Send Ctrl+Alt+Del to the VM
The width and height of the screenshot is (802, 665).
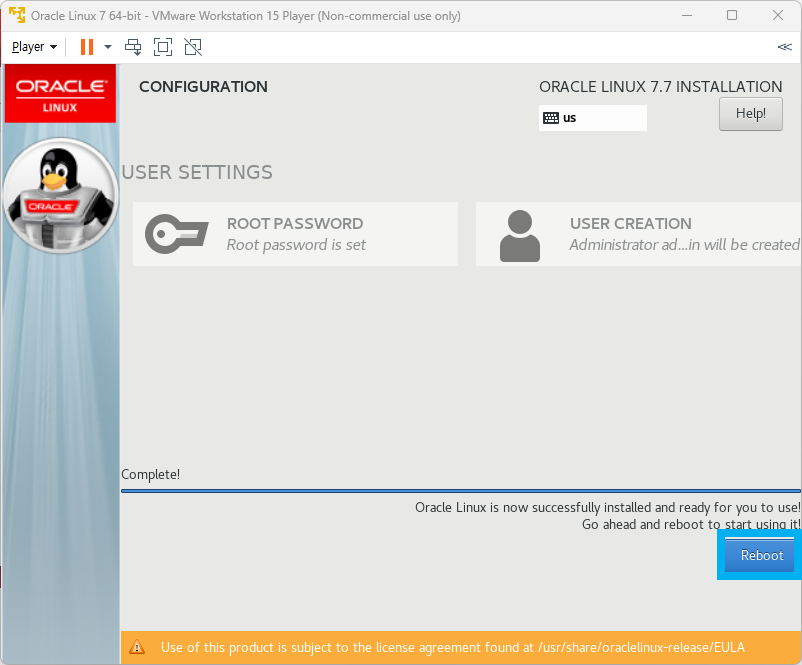133,47
